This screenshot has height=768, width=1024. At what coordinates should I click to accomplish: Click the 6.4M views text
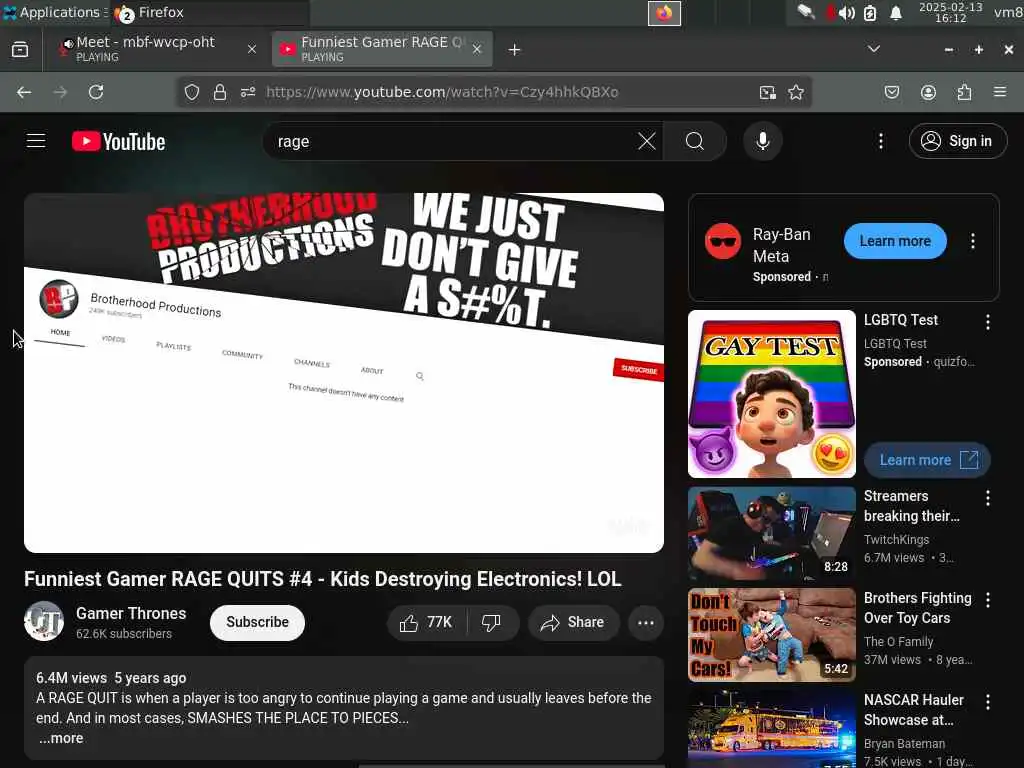(71, 678)
